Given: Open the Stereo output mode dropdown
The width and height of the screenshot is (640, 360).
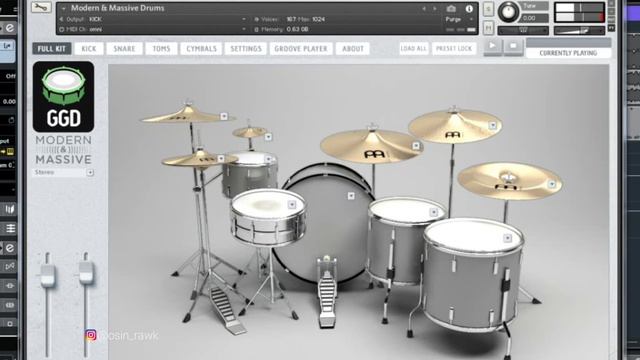Looking at the screenshot, I should (x=90, y=173).
